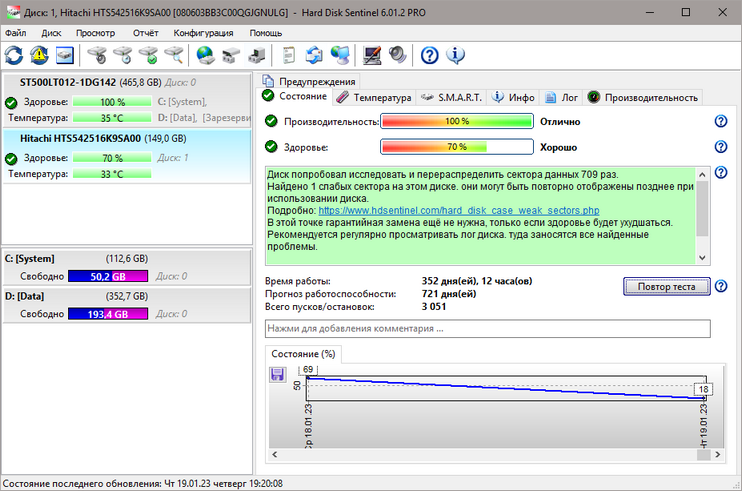Screen dimensions: 742x491
Task: Click the 50,2 GB free space bar
Action: [108, 276]
